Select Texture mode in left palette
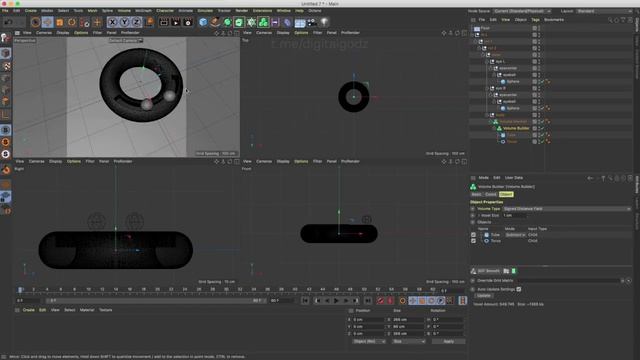 [x=5, y=66]
